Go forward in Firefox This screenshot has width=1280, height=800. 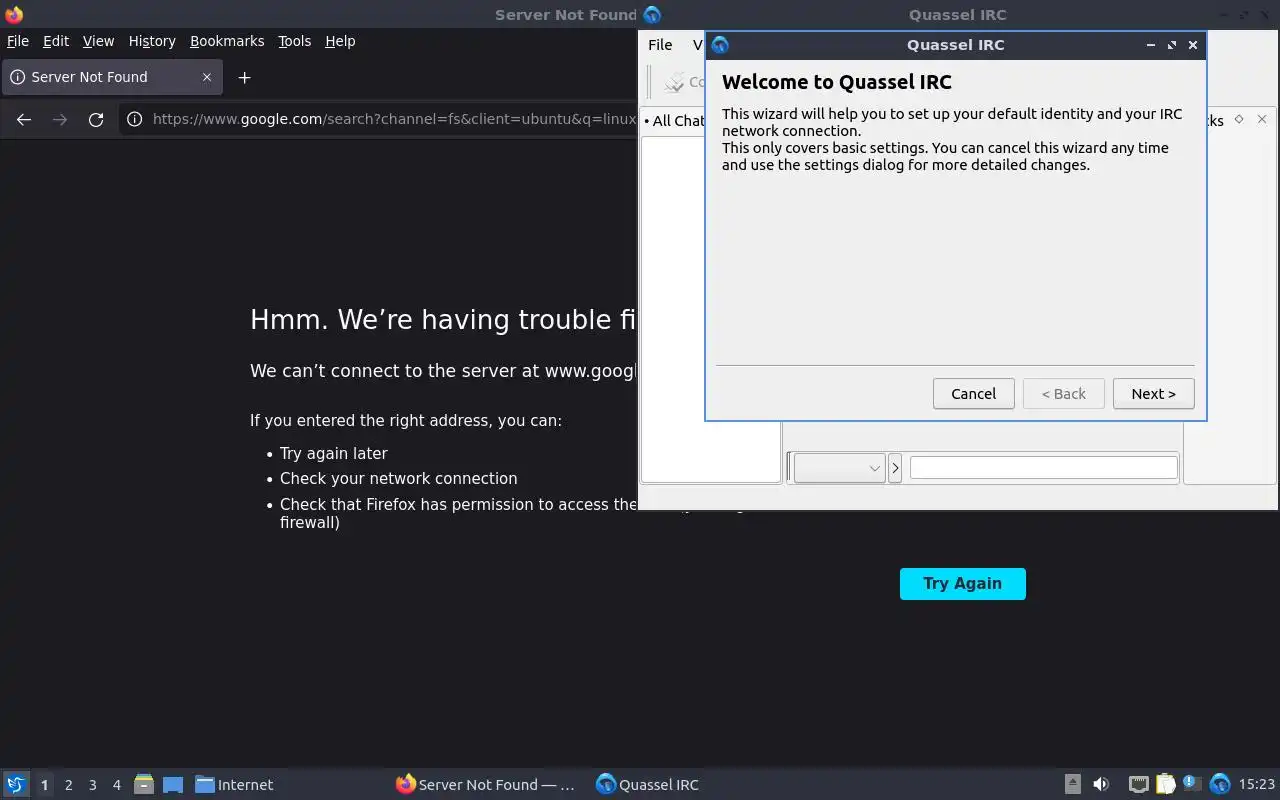[60, 120]
